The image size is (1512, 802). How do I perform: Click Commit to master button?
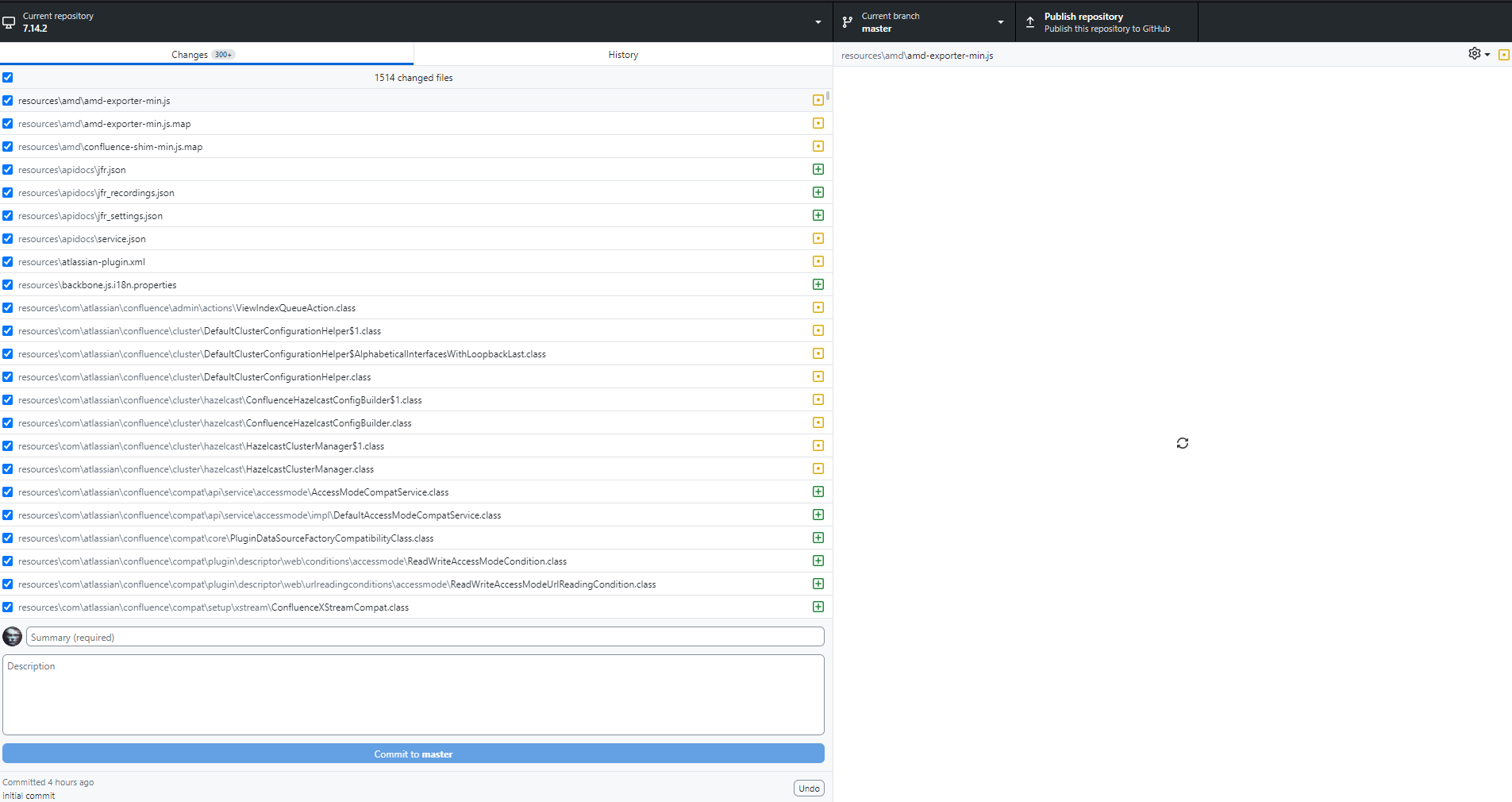pos(414,754)
